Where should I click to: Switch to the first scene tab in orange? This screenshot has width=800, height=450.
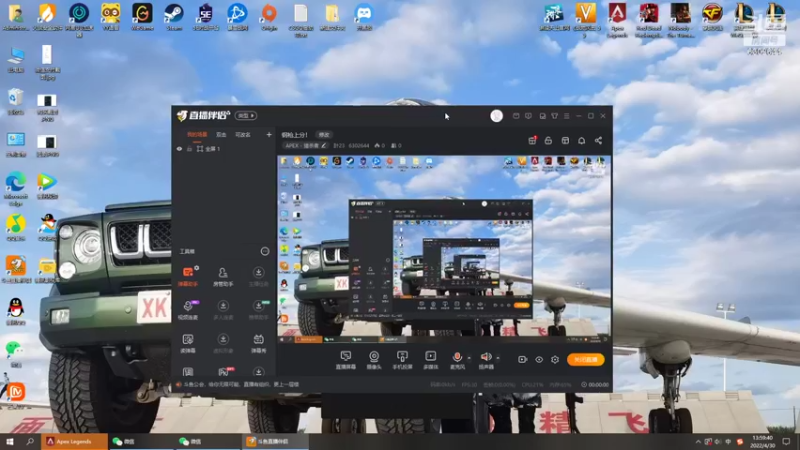pyautogui.click(x=197, y=135)
